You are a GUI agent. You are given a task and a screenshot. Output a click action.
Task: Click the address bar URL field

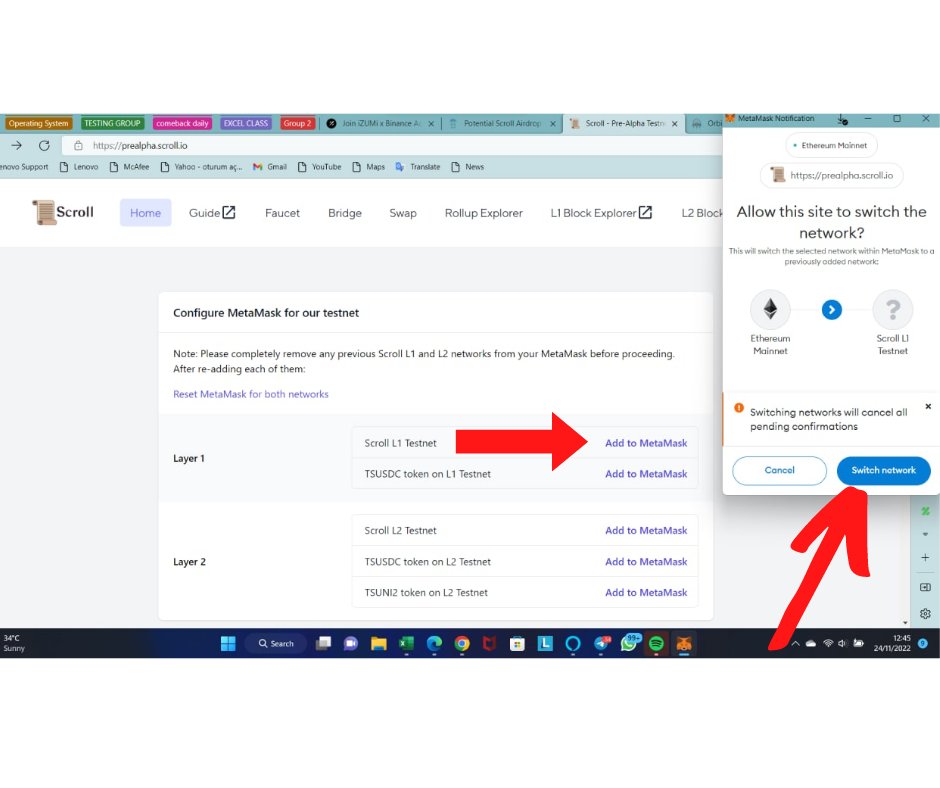390,145
